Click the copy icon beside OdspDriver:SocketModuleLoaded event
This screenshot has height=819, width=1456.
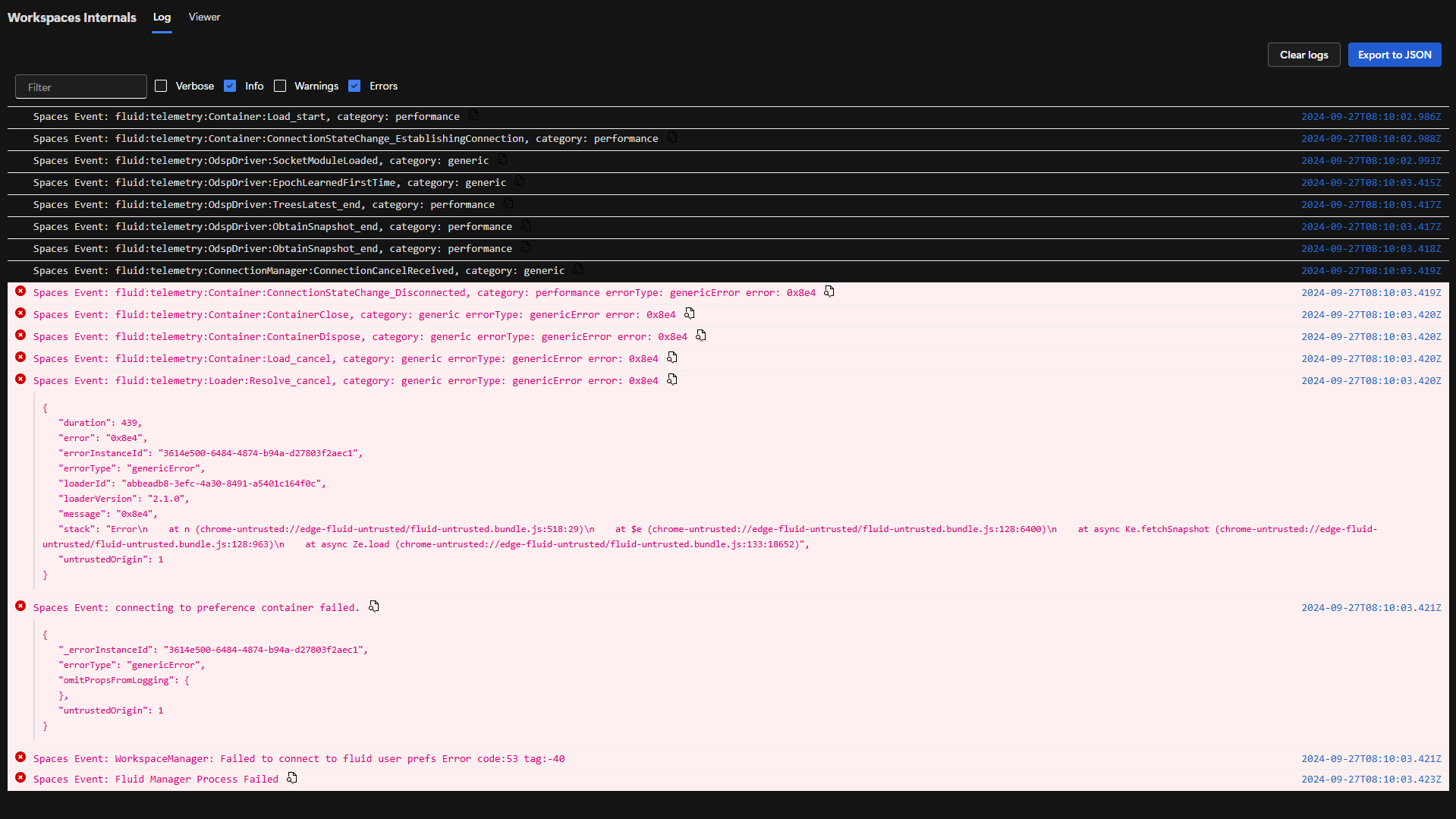click(502, 159)
